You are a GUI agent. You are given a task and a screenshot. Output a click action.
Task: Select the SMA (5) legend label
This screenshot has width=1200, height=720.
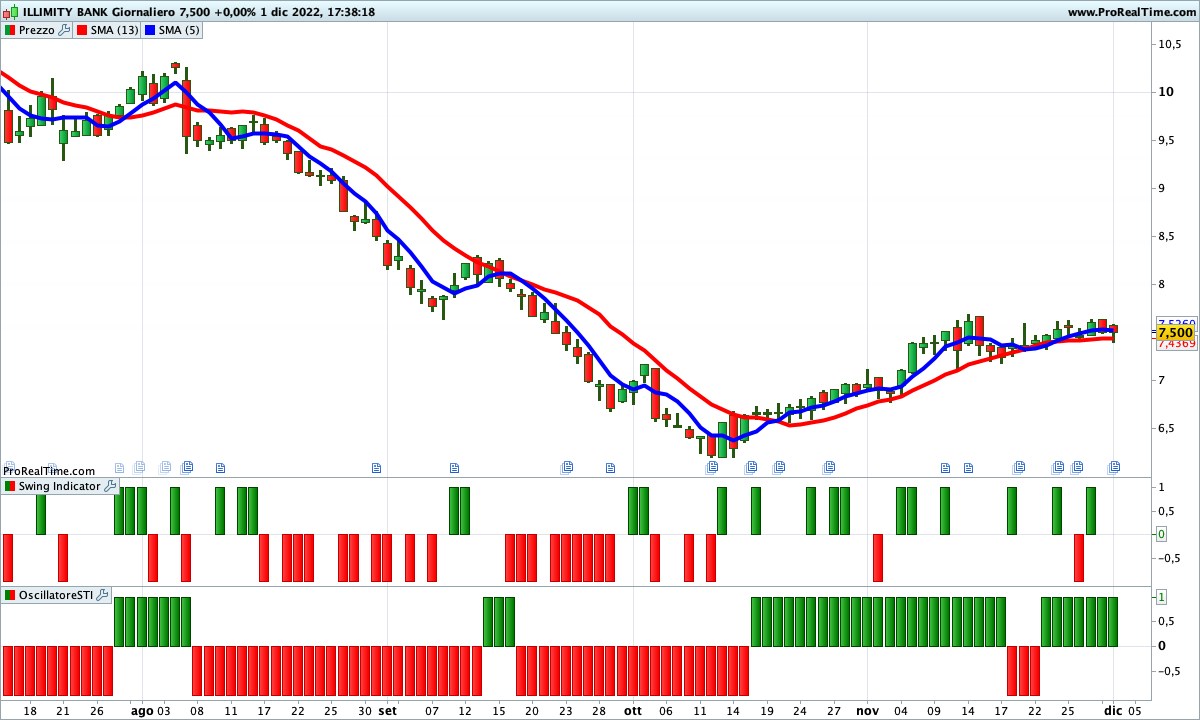[180, 30]
